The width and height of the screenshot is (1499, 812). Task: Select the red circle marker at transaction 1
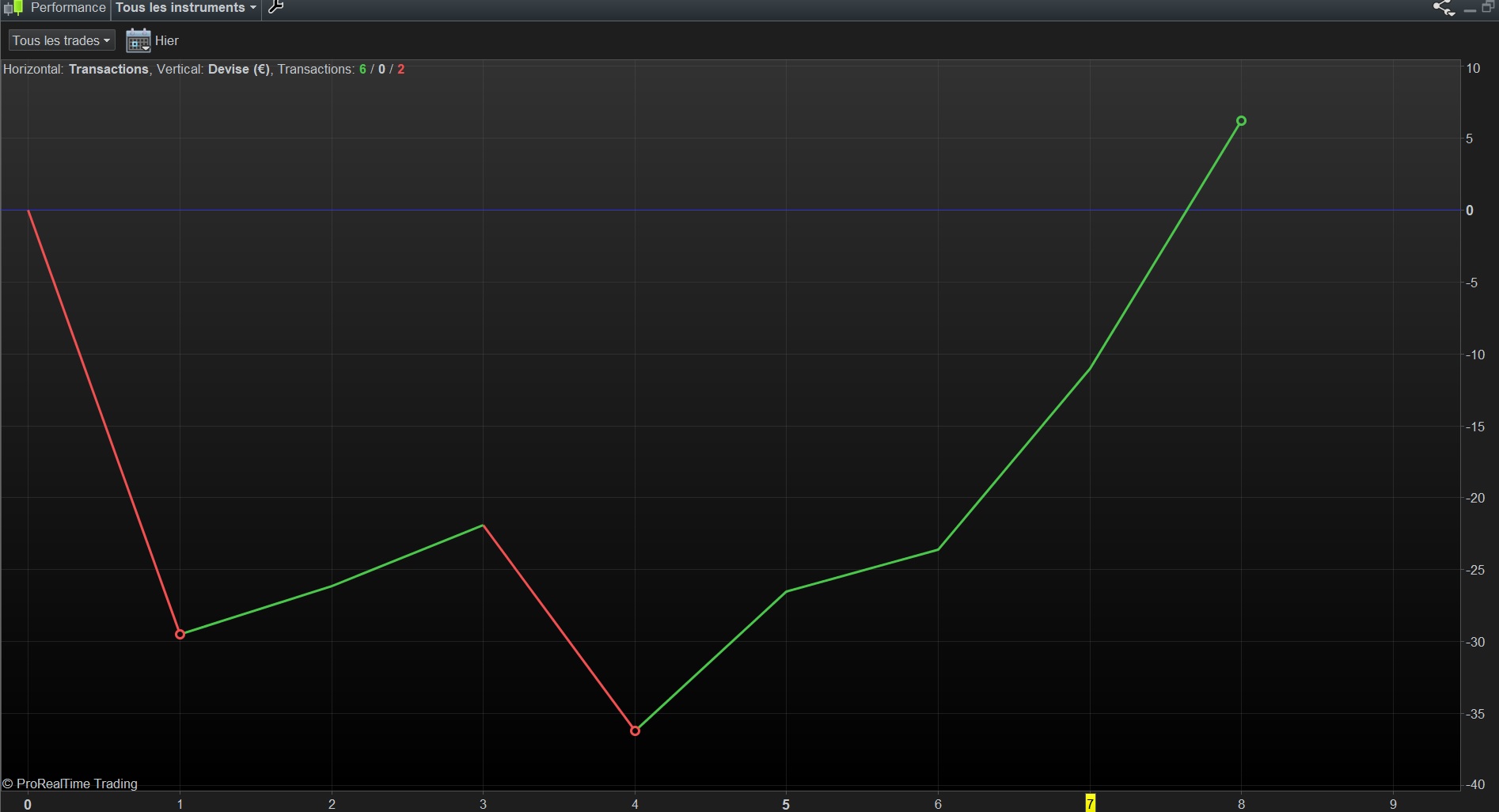pos(180,634)
